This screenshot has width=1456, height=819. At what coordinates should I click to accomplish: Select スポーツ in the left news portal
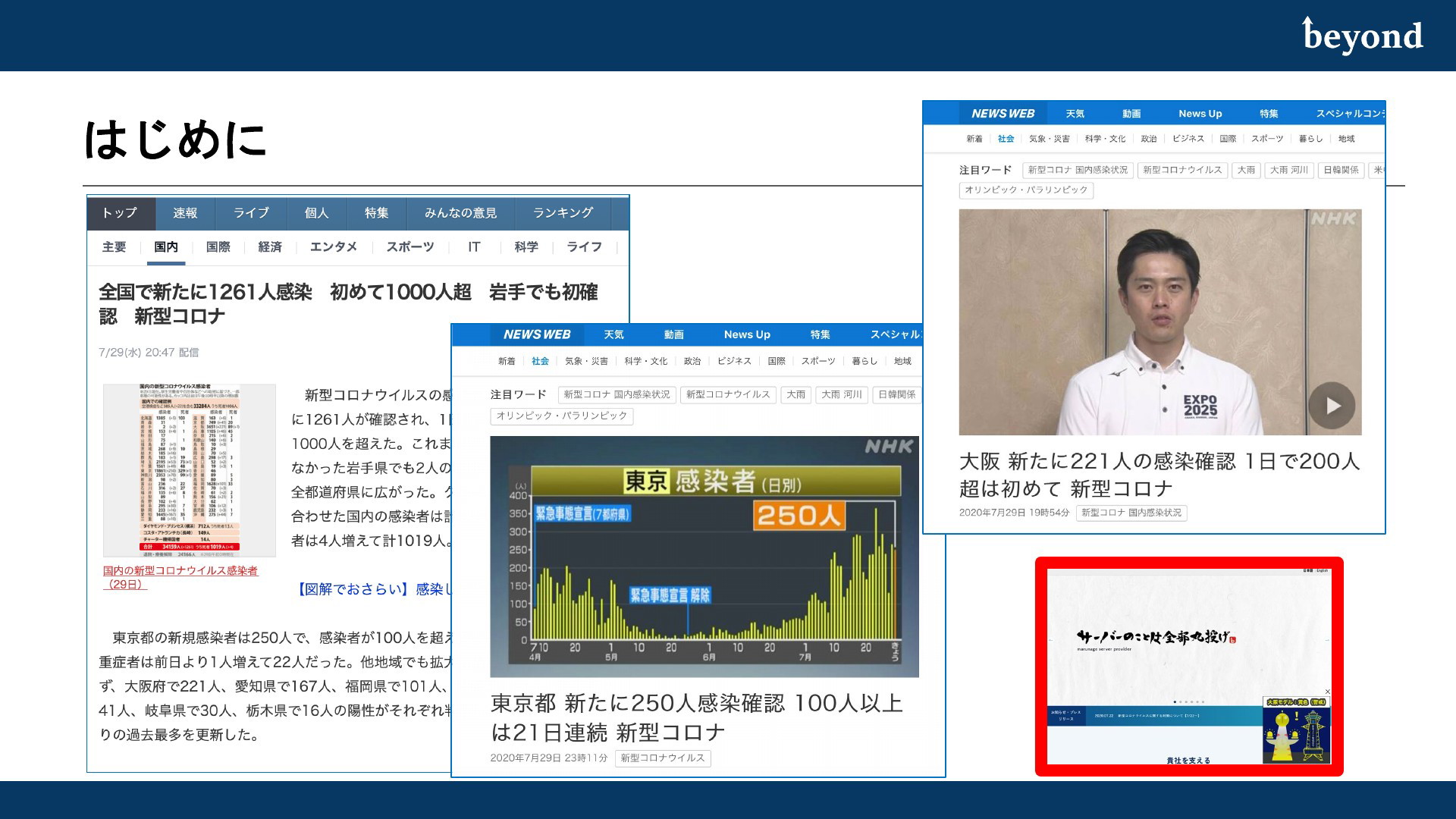click(410, 247)
